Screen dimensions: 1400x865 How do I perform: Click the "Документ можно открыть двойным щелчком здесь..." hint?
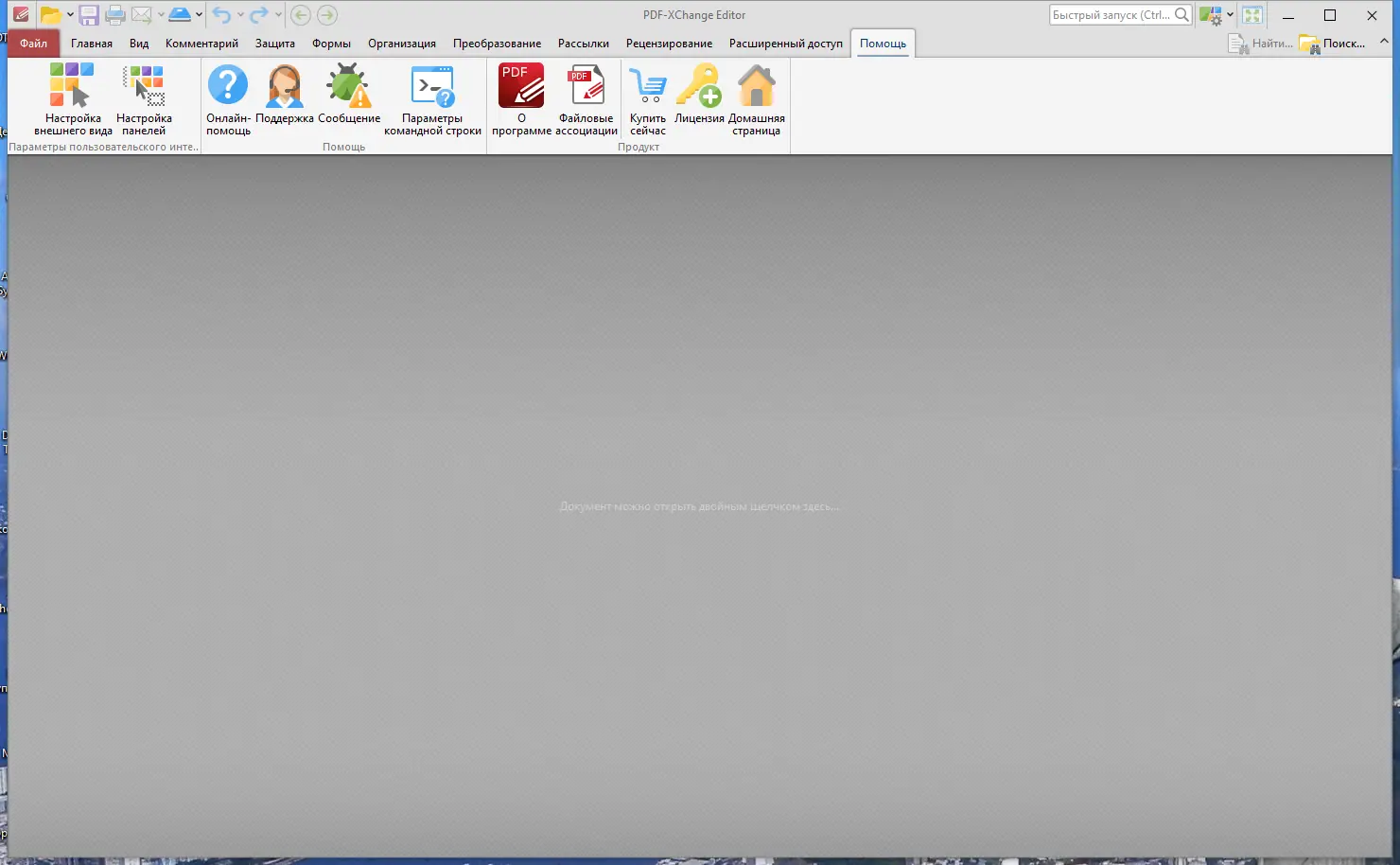point(699,506)
